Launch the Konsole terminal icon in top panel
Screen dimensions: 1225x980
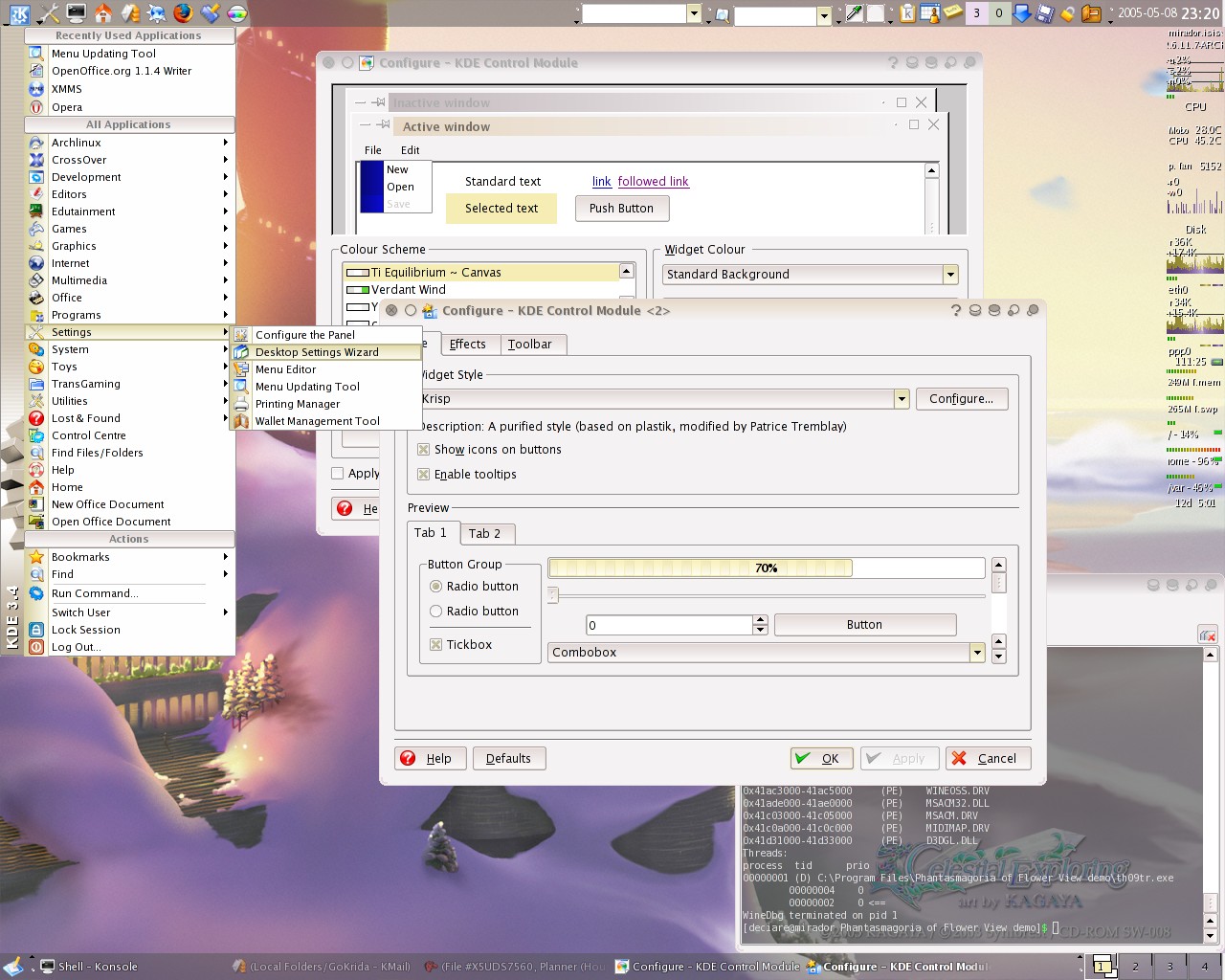[76, 13]
